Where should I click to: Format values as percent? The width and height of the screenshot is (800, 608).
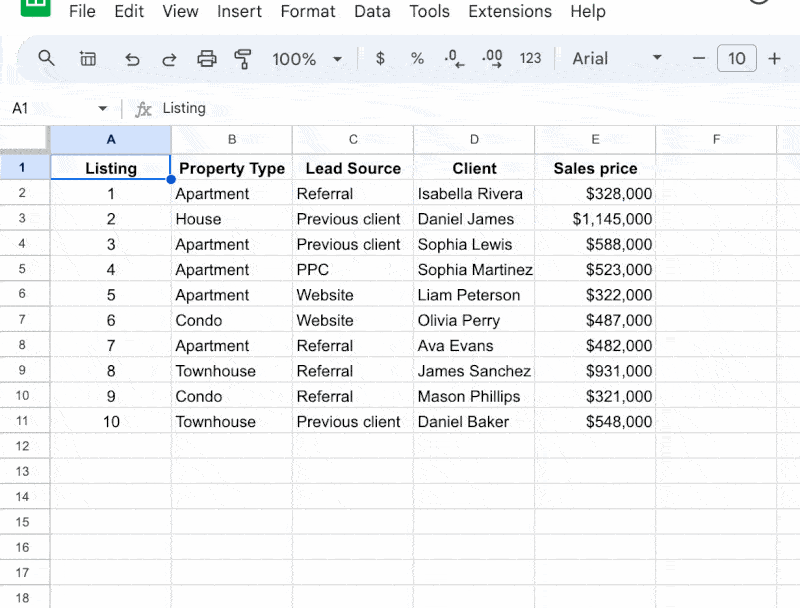[417, 58]
